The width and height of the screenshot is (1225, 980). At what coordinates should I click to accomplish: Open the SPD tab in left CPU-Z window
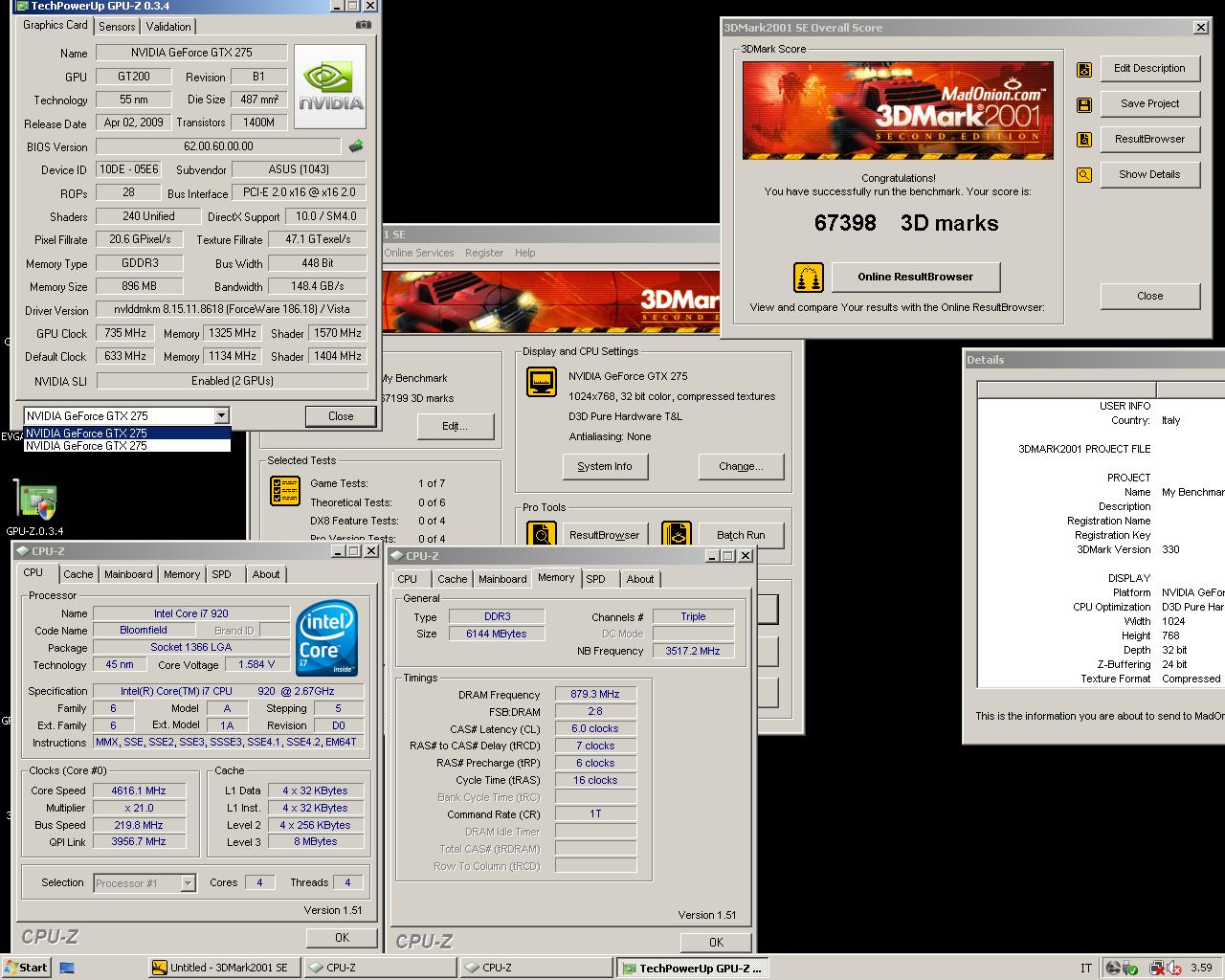click(221, 574)
